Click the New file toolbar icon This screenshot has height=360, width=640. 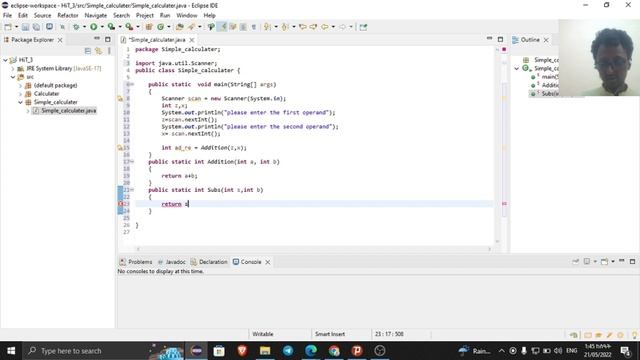(x=8, y=27)
